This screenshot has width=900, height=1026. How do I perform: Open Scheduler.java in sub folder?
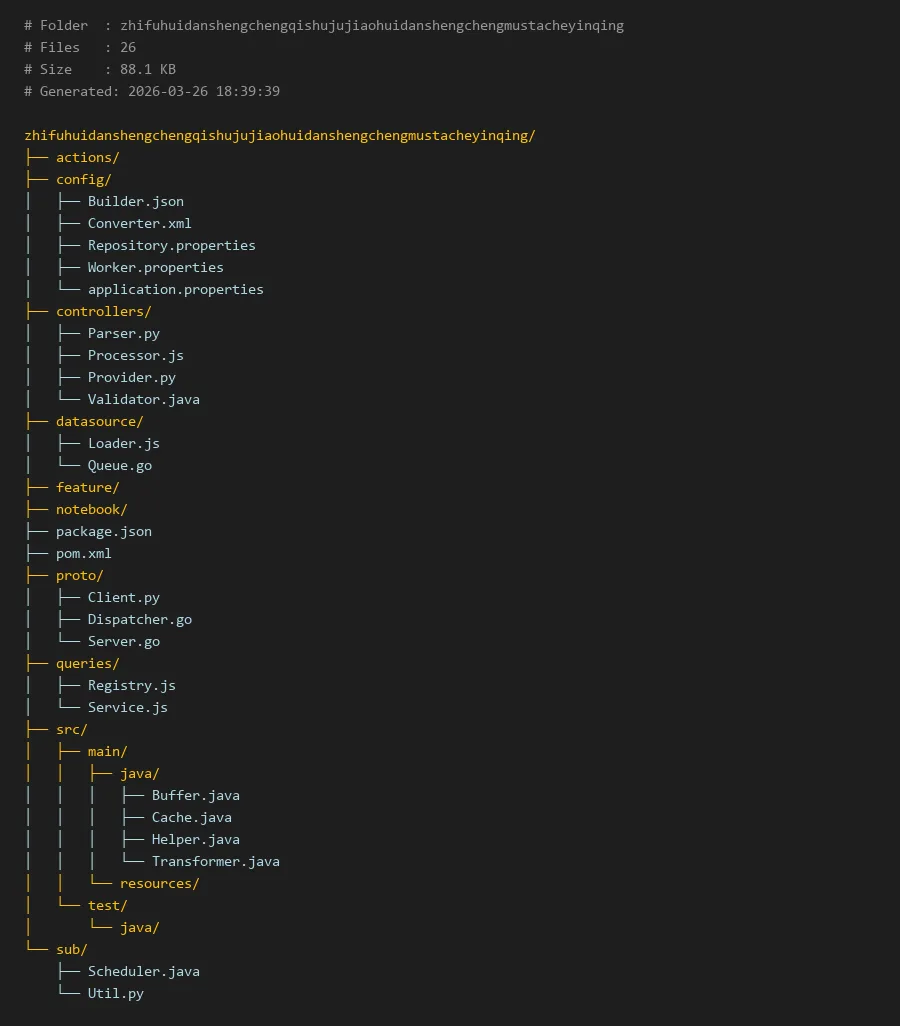(143, 971)
